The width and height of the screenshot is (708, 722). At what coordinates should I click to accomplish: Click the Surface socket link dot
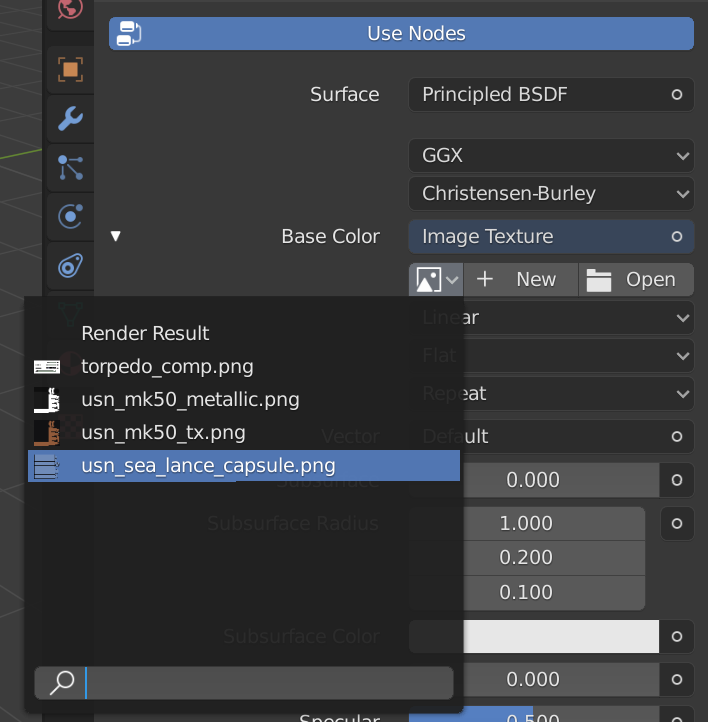(x=676, y=94)
